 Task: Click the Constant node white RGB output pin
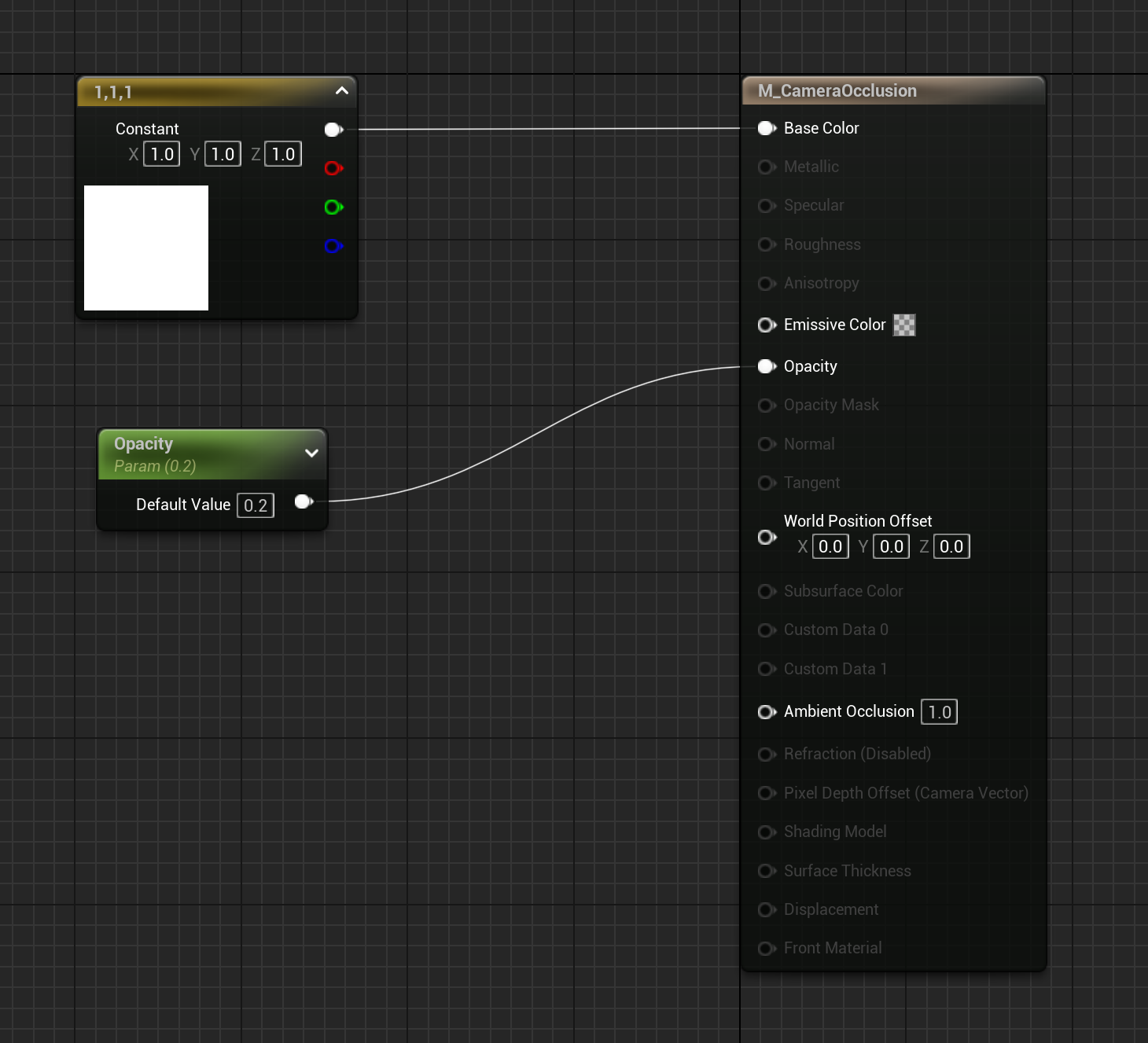334,130
